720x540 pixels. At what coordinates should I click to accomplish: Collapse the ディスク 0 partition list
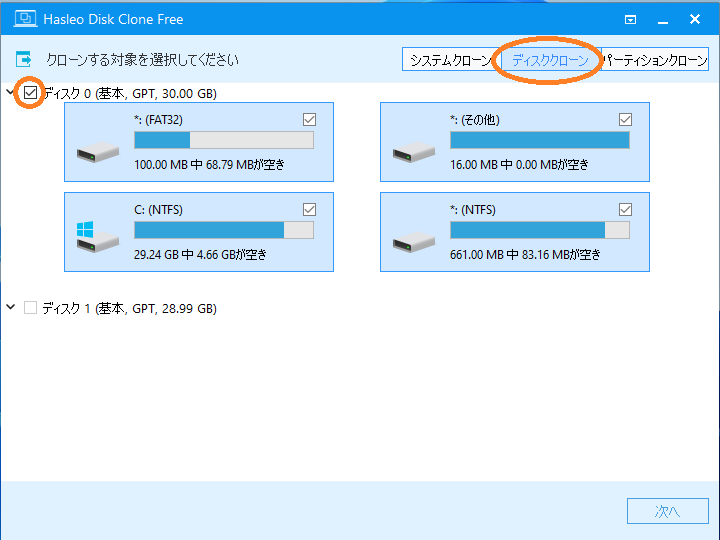[x=10, y=92]
